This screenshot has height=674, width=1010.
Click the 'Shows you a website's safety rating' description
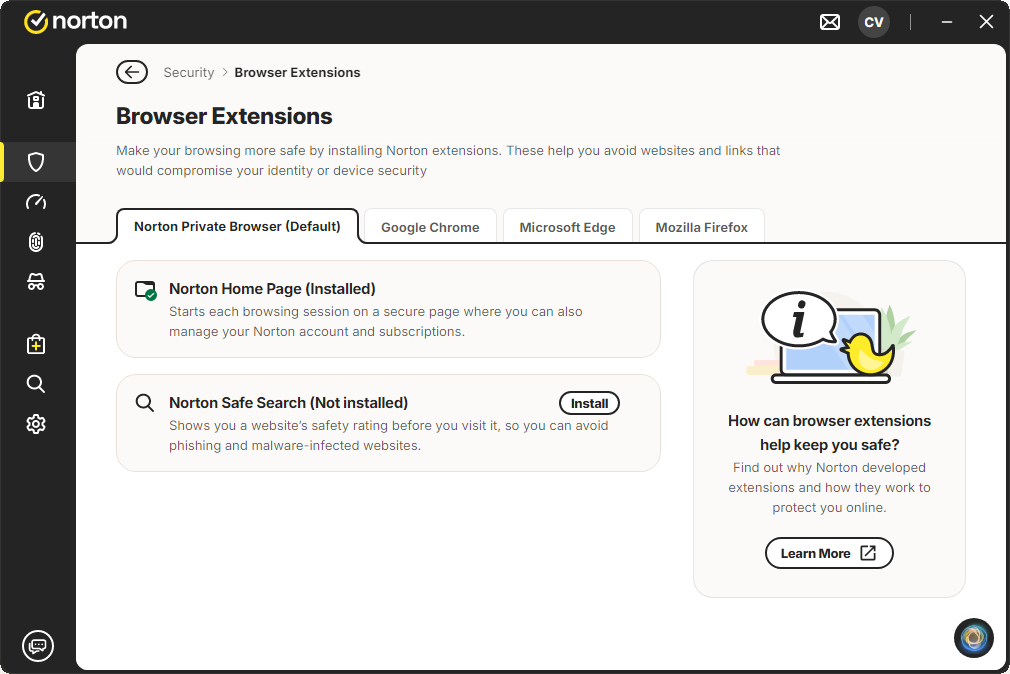click(388, 436)
